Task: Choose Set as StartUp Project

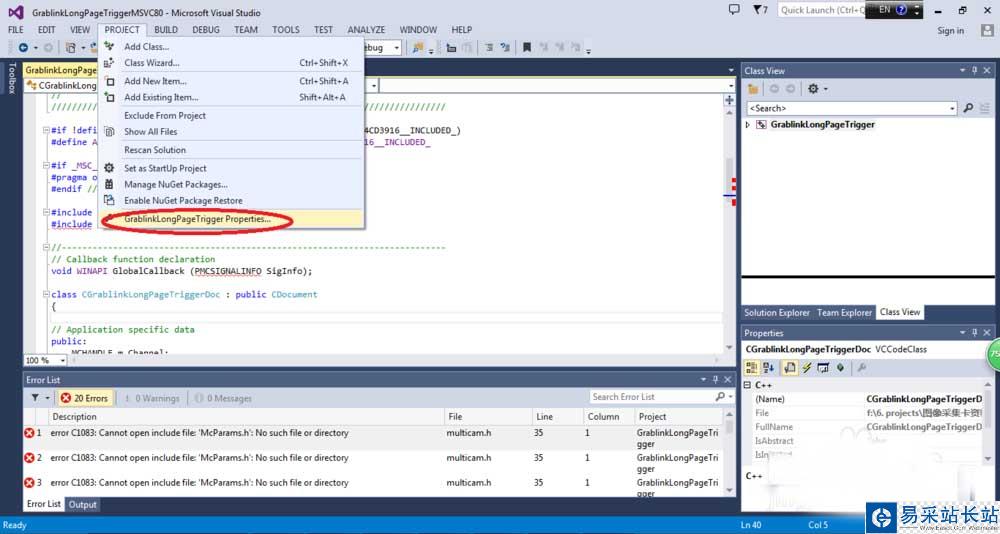Action: [232, 168]
